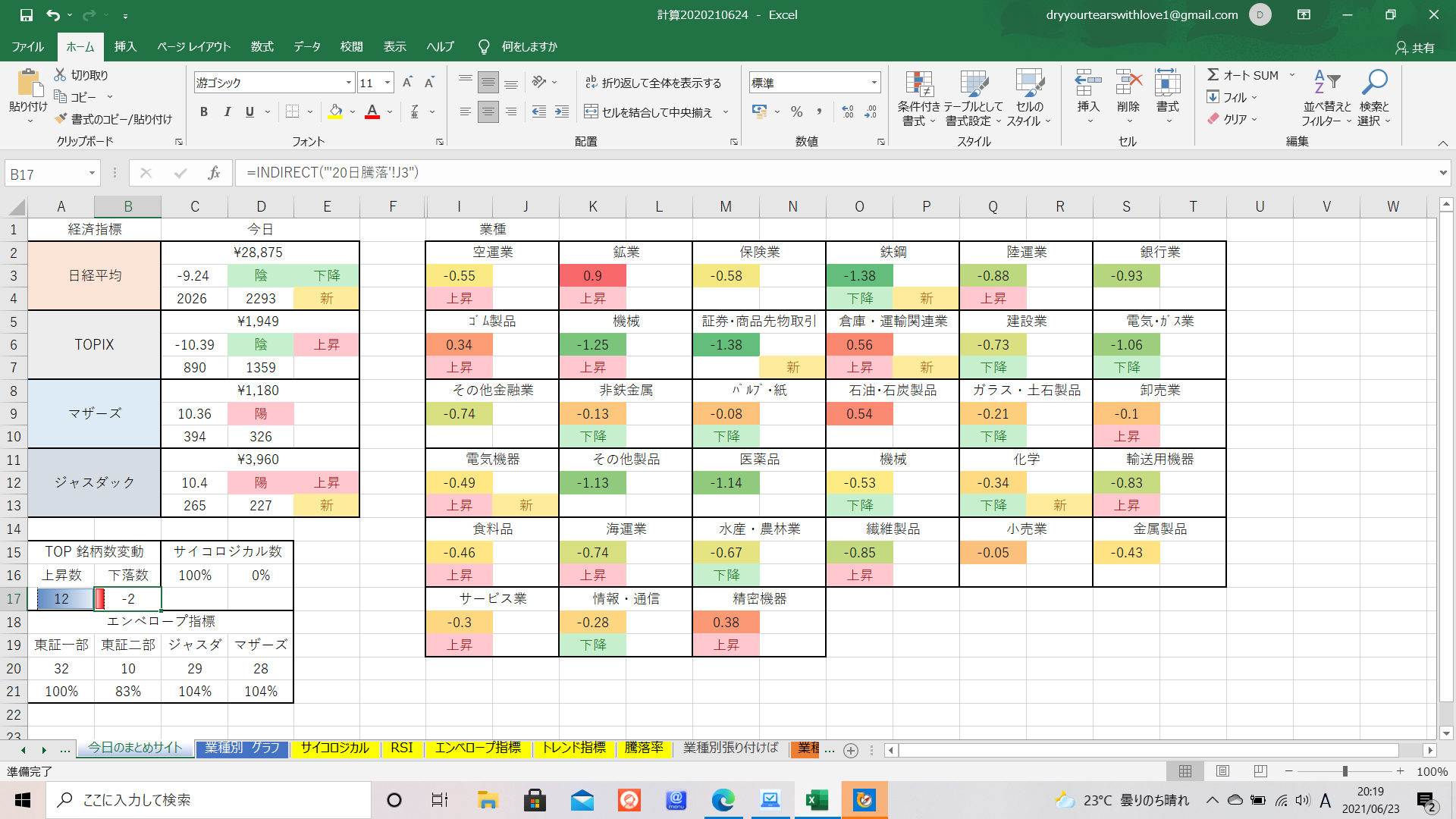Click the Cut button

81,75
